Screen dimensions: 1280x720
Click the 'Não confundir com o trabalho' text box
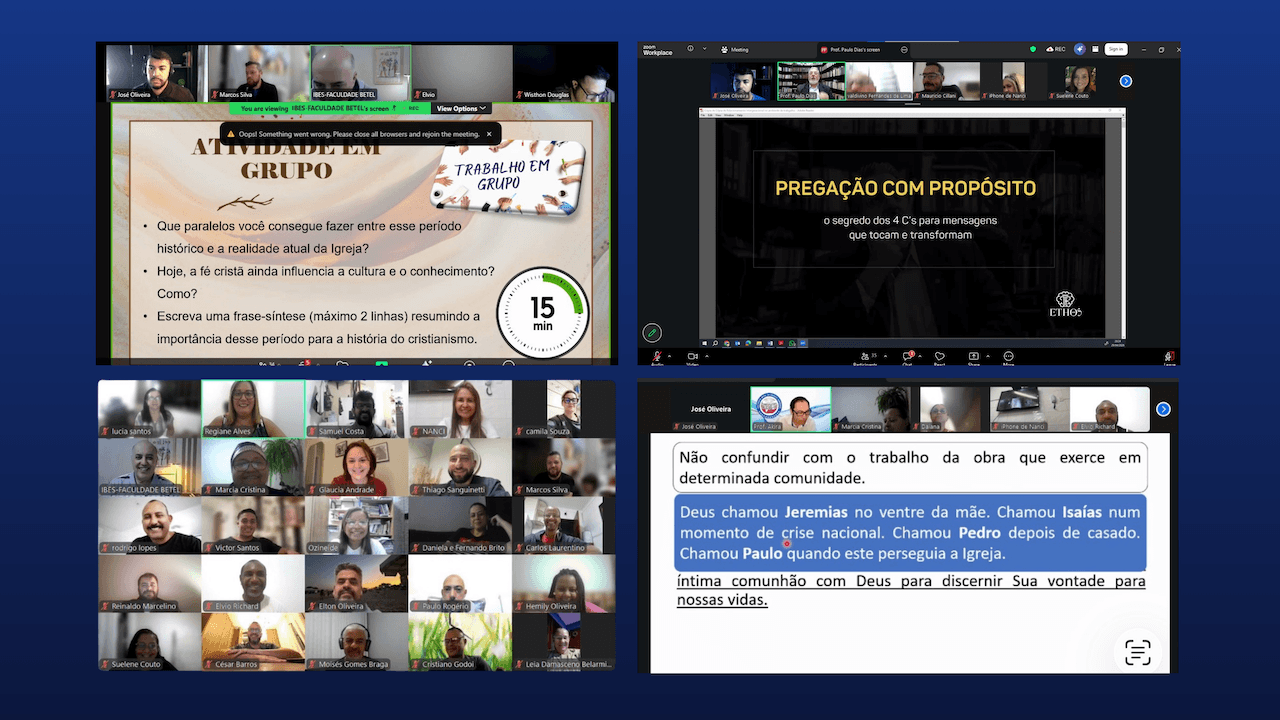pyautogui.click(x=910, y=467)
